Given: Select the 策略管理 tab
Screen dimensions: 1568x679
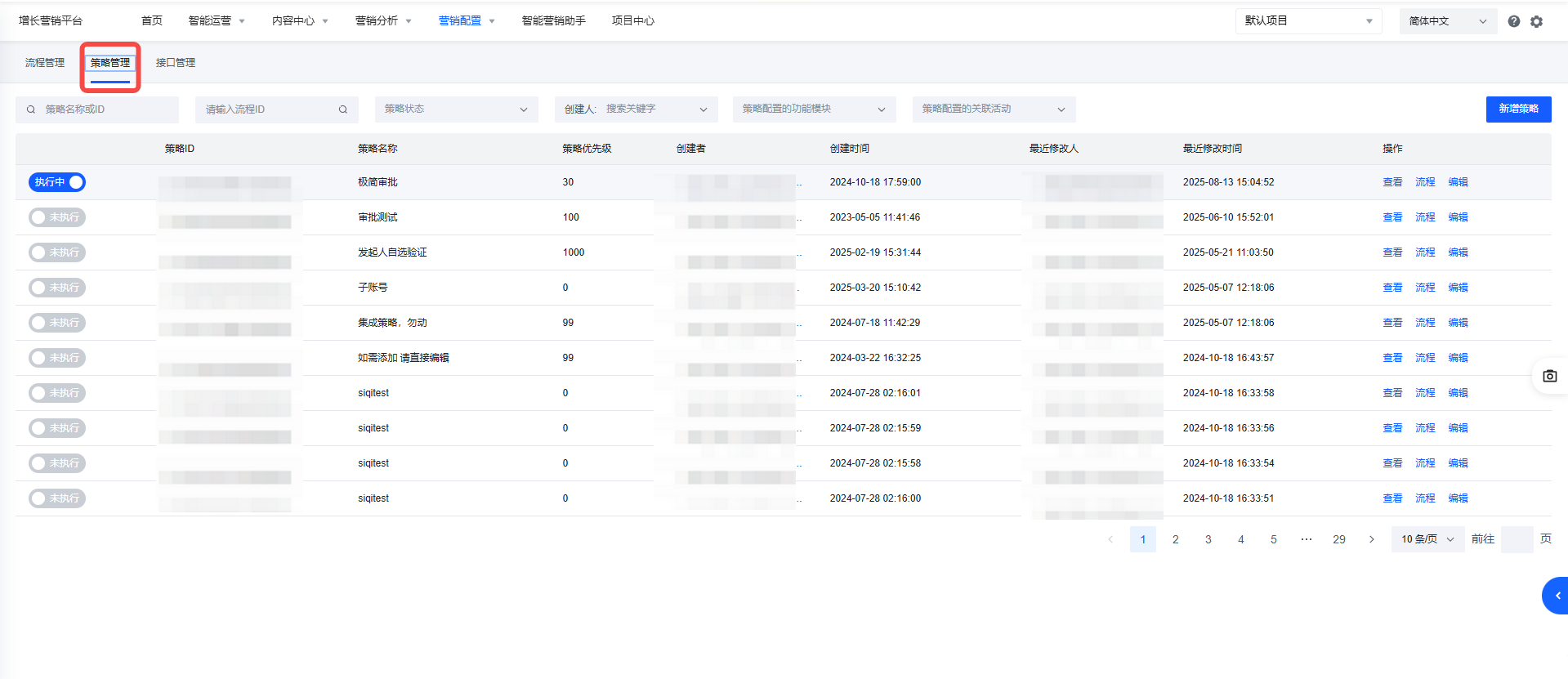Looking at the screenshot, I should [110, 63].
